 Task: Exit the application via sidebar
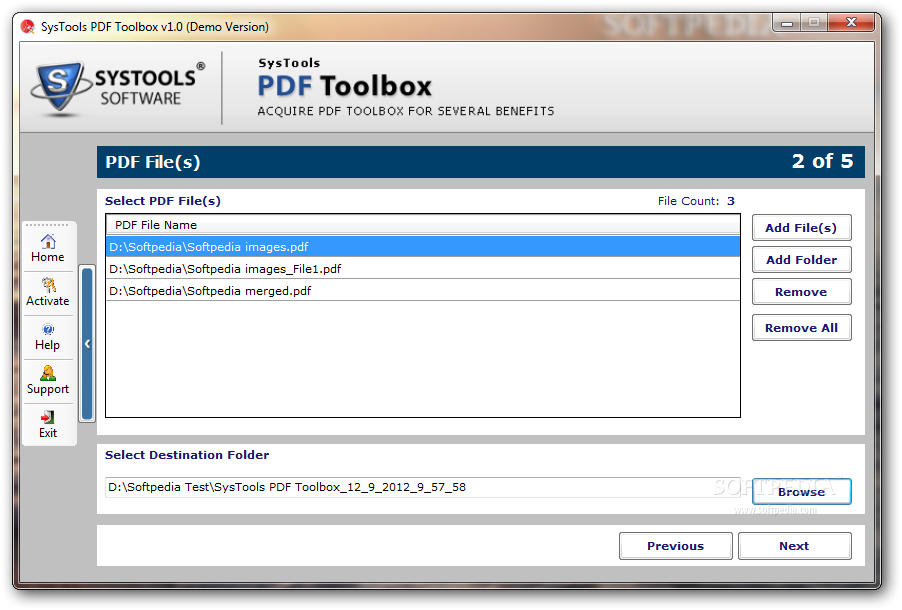tap(48, 425)
